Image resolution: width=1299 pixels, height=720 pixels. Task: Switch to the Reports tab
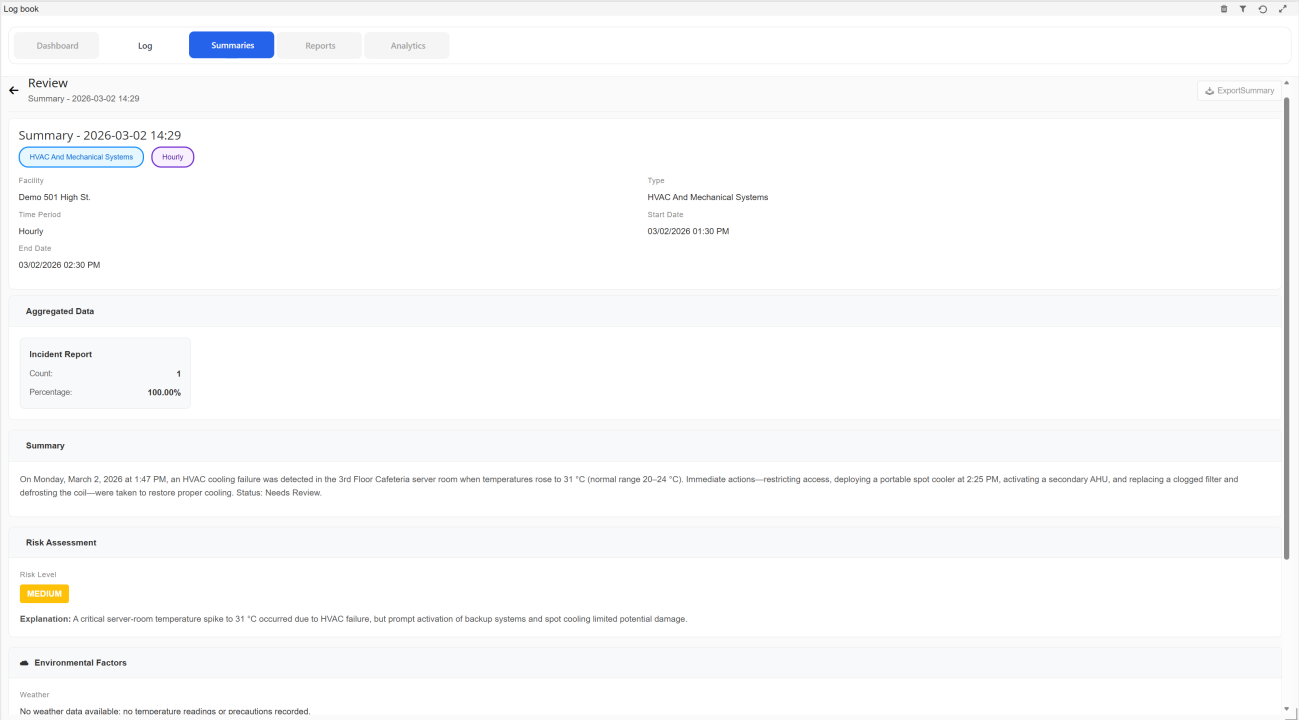319,44
